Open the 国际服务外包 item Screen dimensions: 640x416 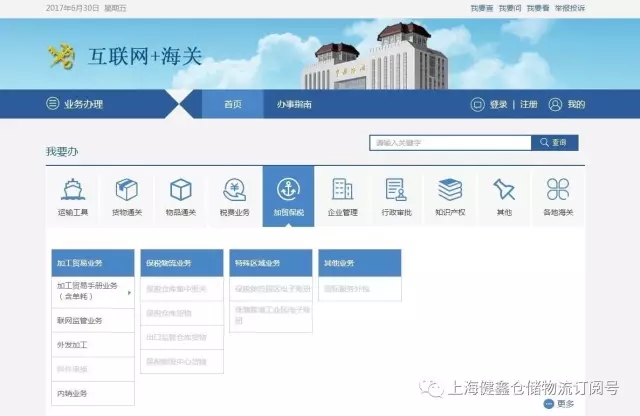(x=360, y=289)
